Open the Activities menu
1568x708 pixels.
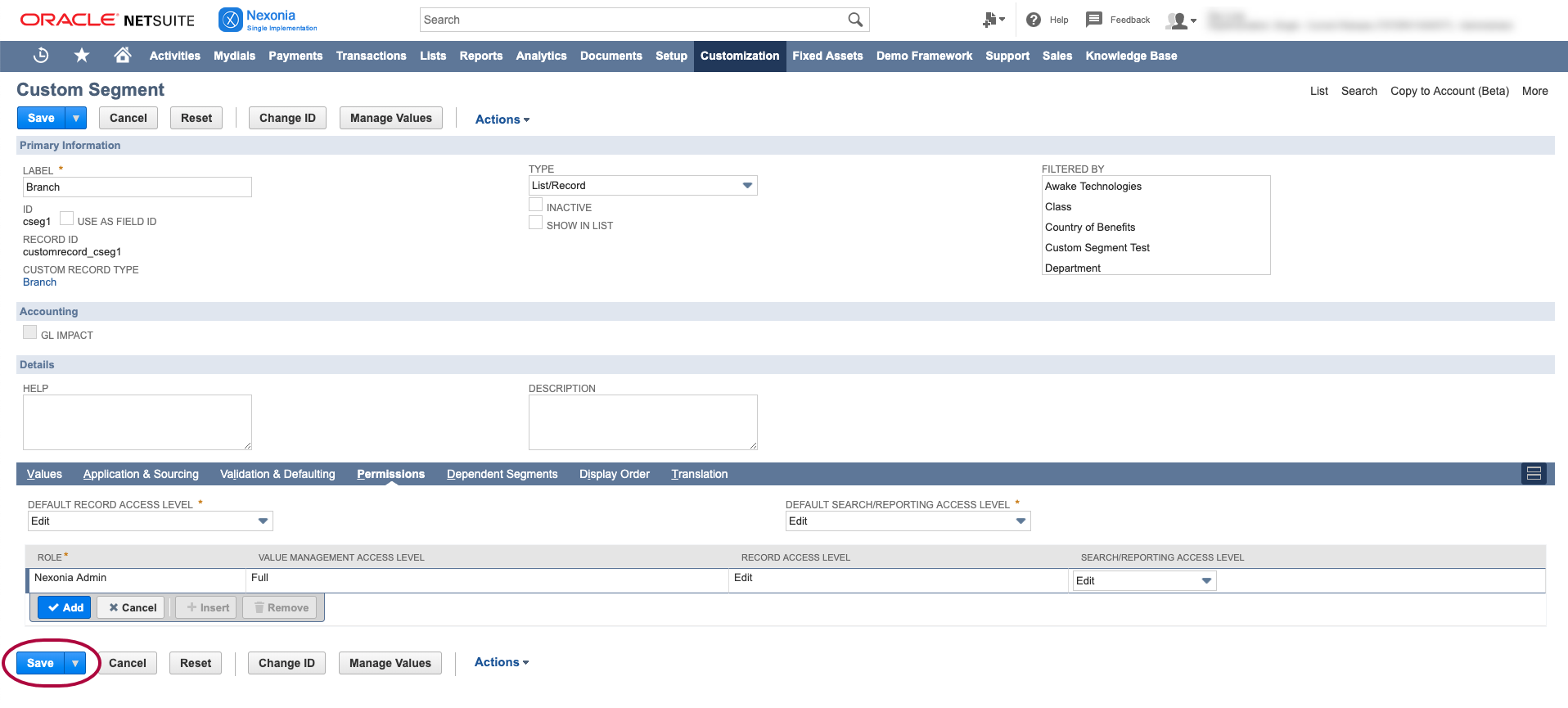[175, 56]
